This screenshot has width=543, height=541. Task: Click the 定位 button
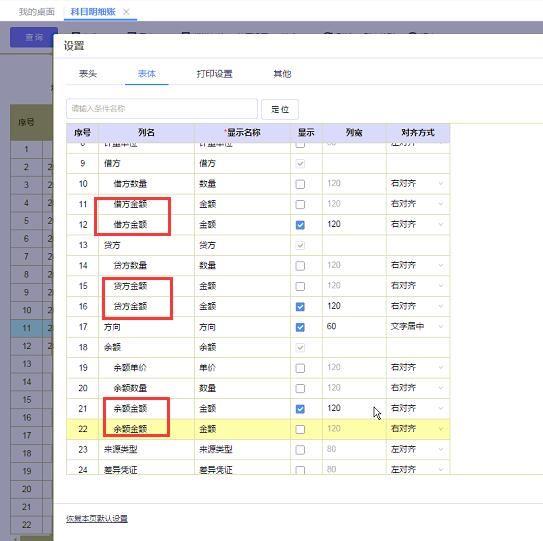pyautogui.click(x=280, y=109)
